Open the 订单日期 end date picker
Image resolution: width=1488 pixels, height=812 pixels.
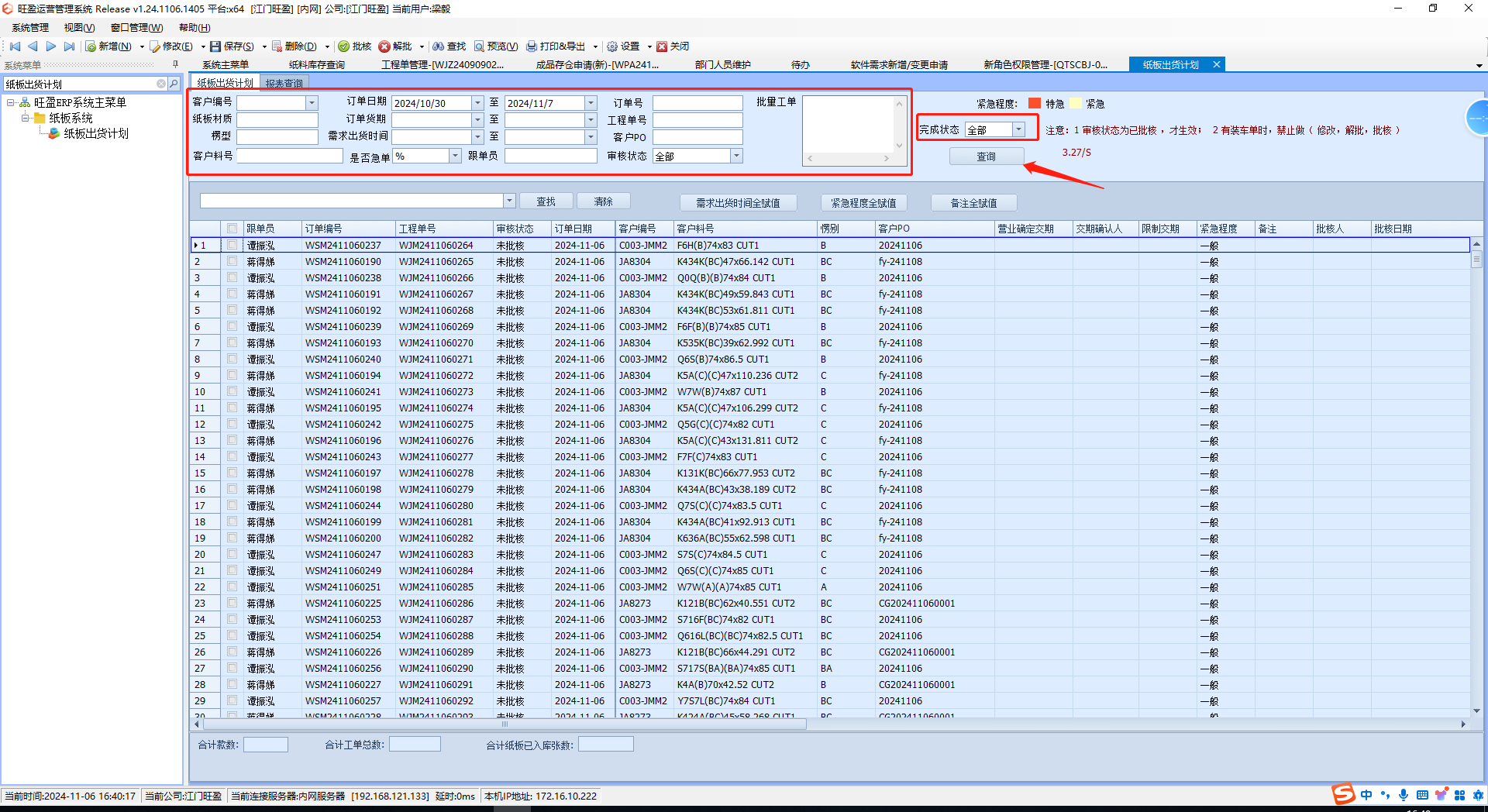tap(591, 103)
